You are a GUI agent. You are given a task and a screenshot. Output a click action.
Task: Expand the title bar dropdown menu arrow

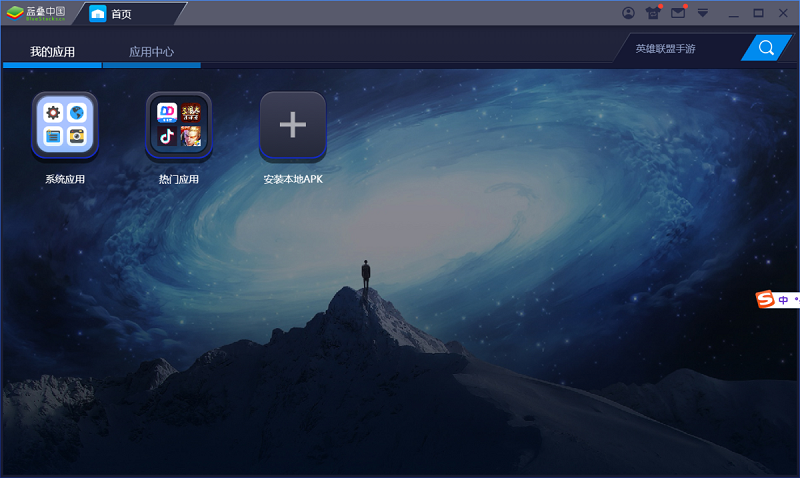pyautogui.click(x=703, y=13)
